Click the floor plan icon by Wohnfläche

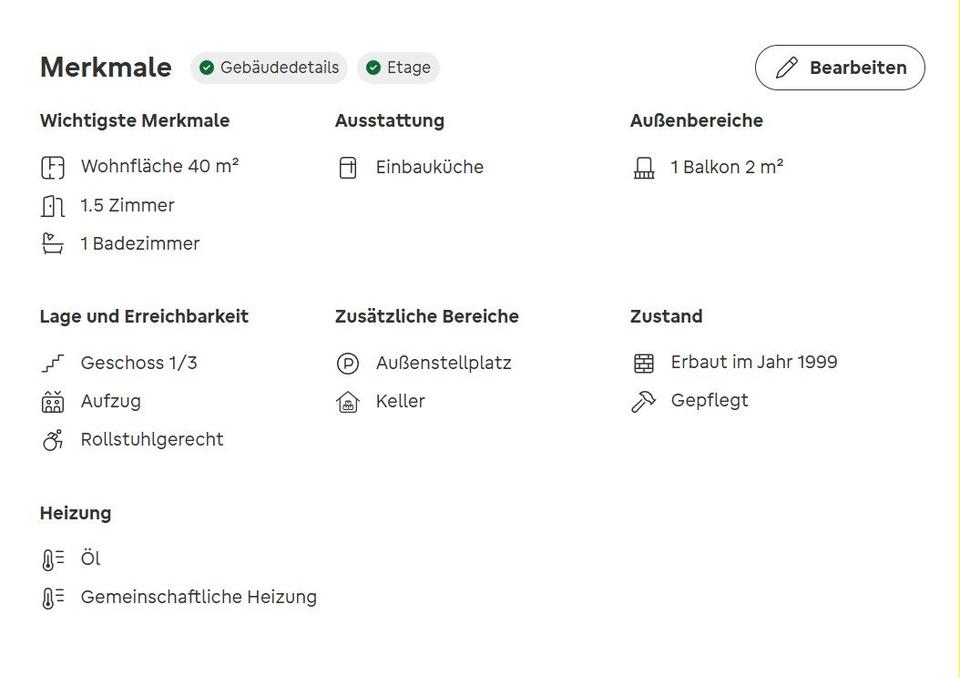click(53, 167)
